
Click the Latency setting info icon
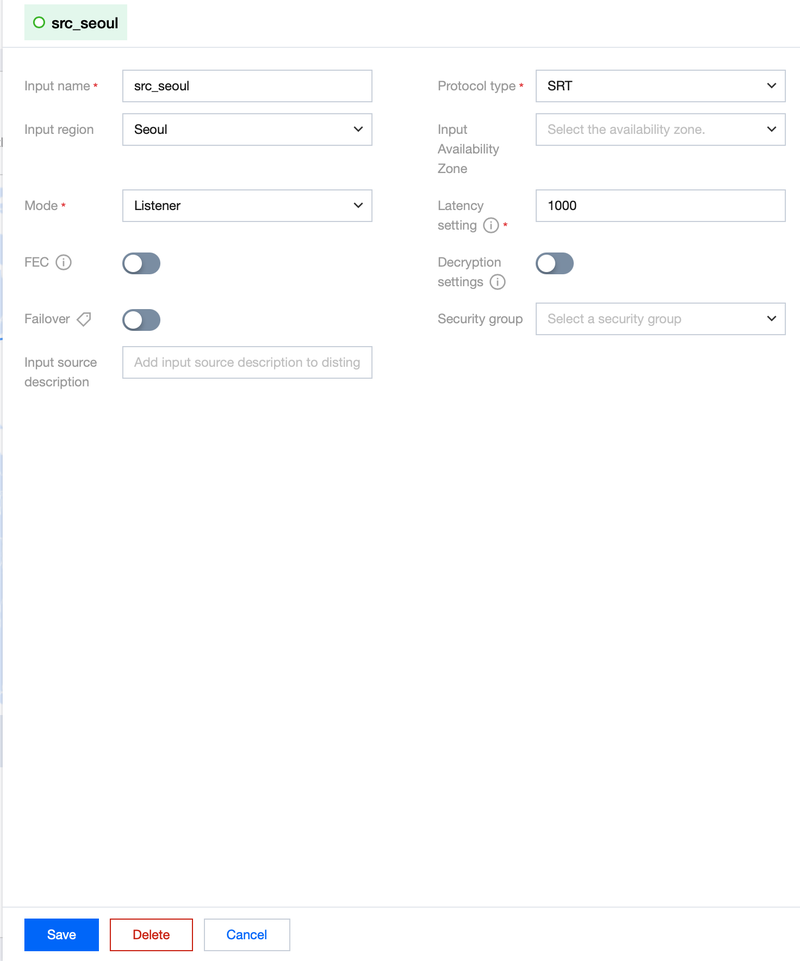click(490, 226)
